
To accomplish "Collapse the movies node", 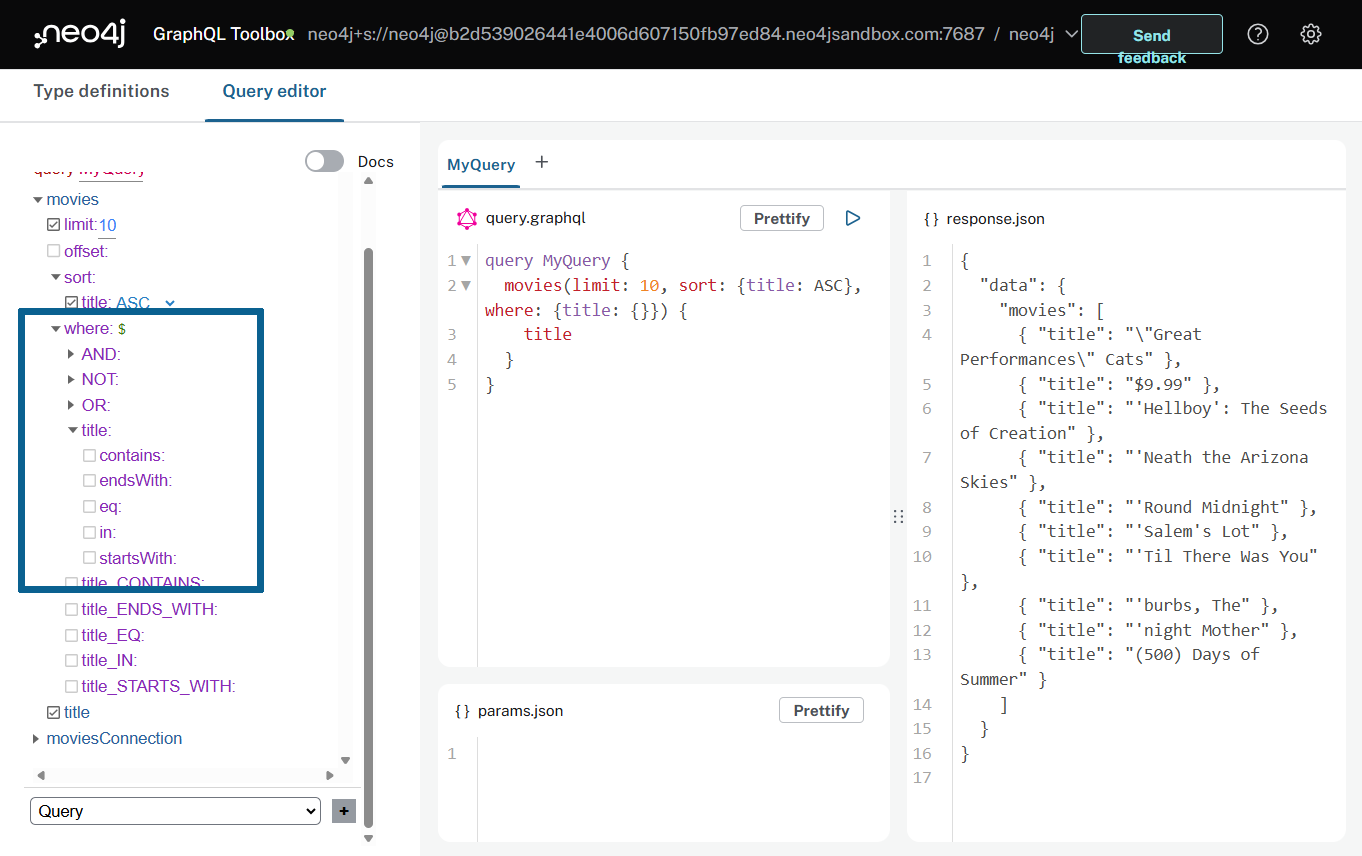I will coord(38,200).
